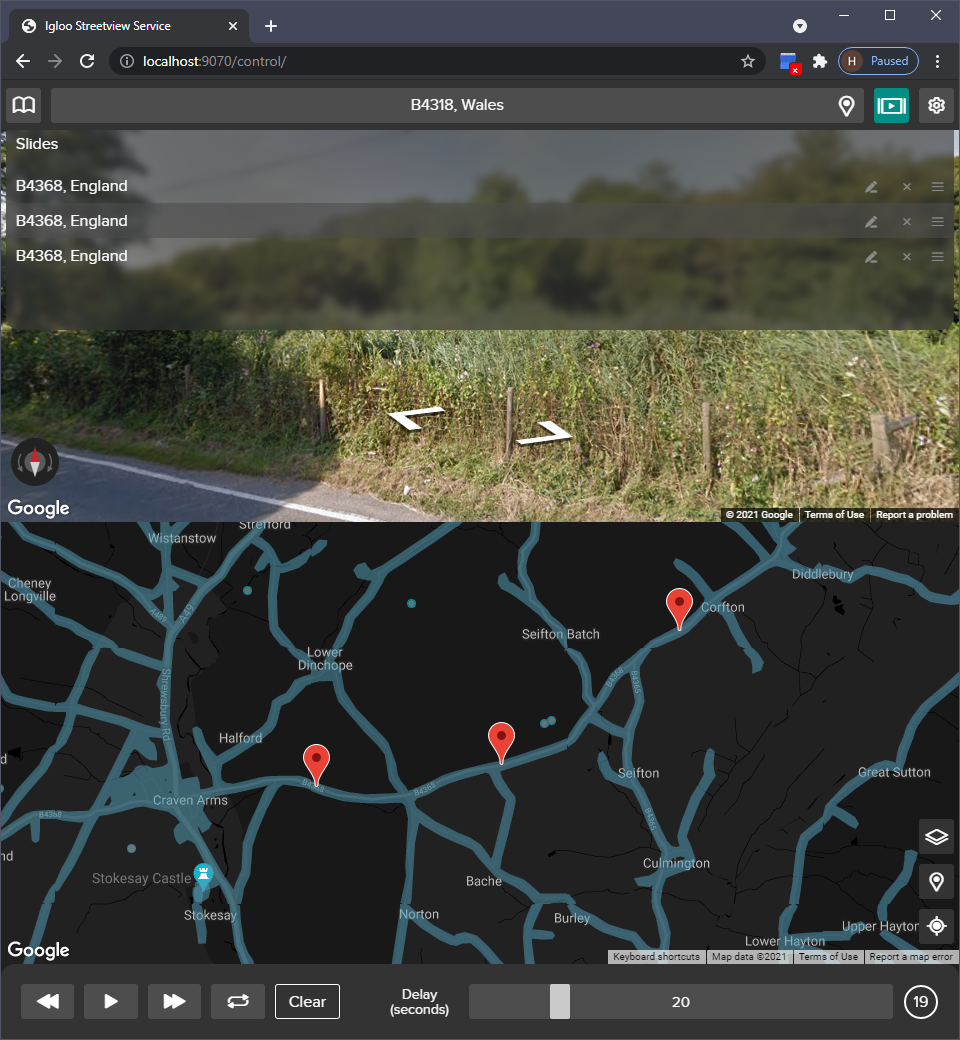Open Terms of Use on Street View
Image resolution: width=960 pixels, height=1040 pixels.
834,515
